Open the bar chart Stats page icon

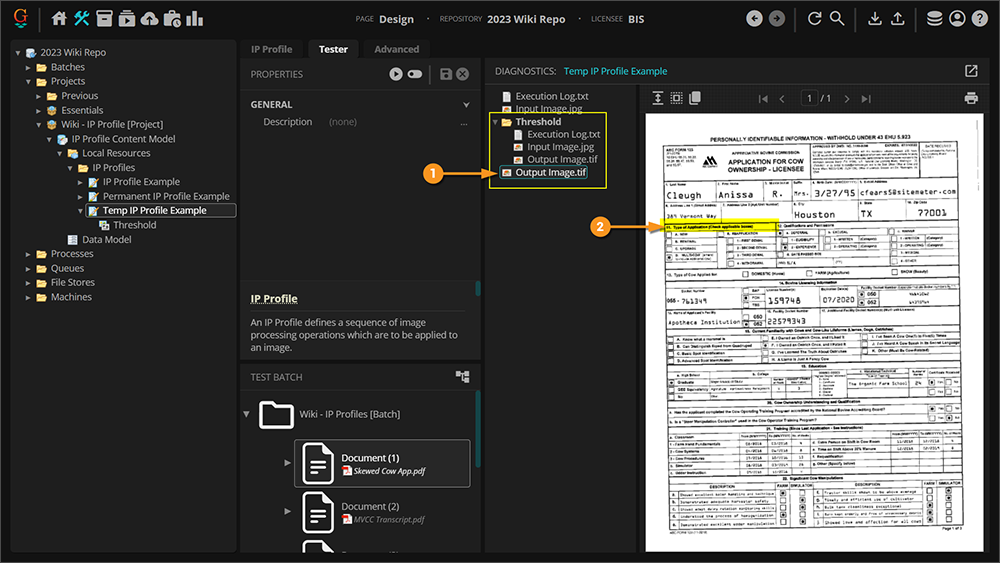(x=194, y=19)
